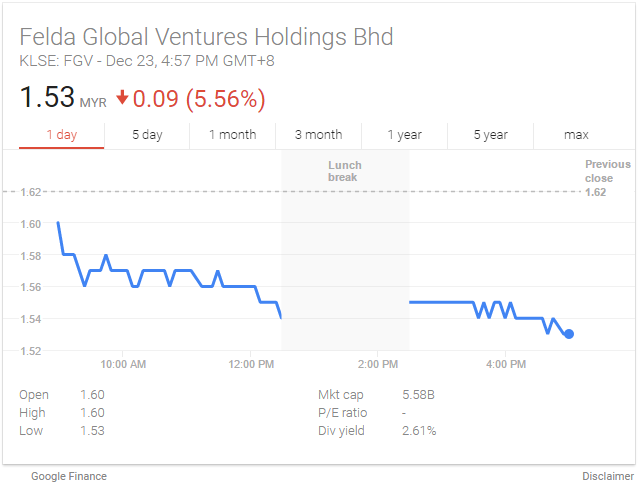Click the Felda Global Ventures Holdings title
Screen dimensions: 638x486
click(206, 38)
